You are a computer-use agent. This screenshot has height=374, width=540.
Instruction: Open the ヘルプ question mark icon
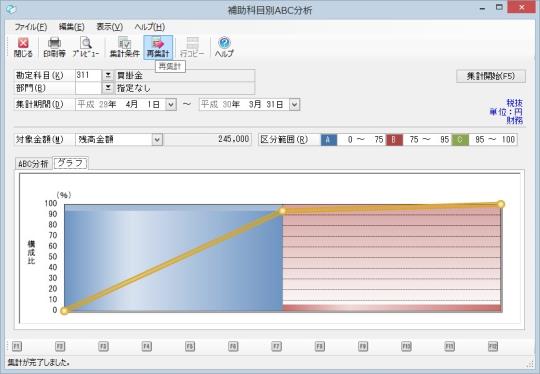coord(224,47)
